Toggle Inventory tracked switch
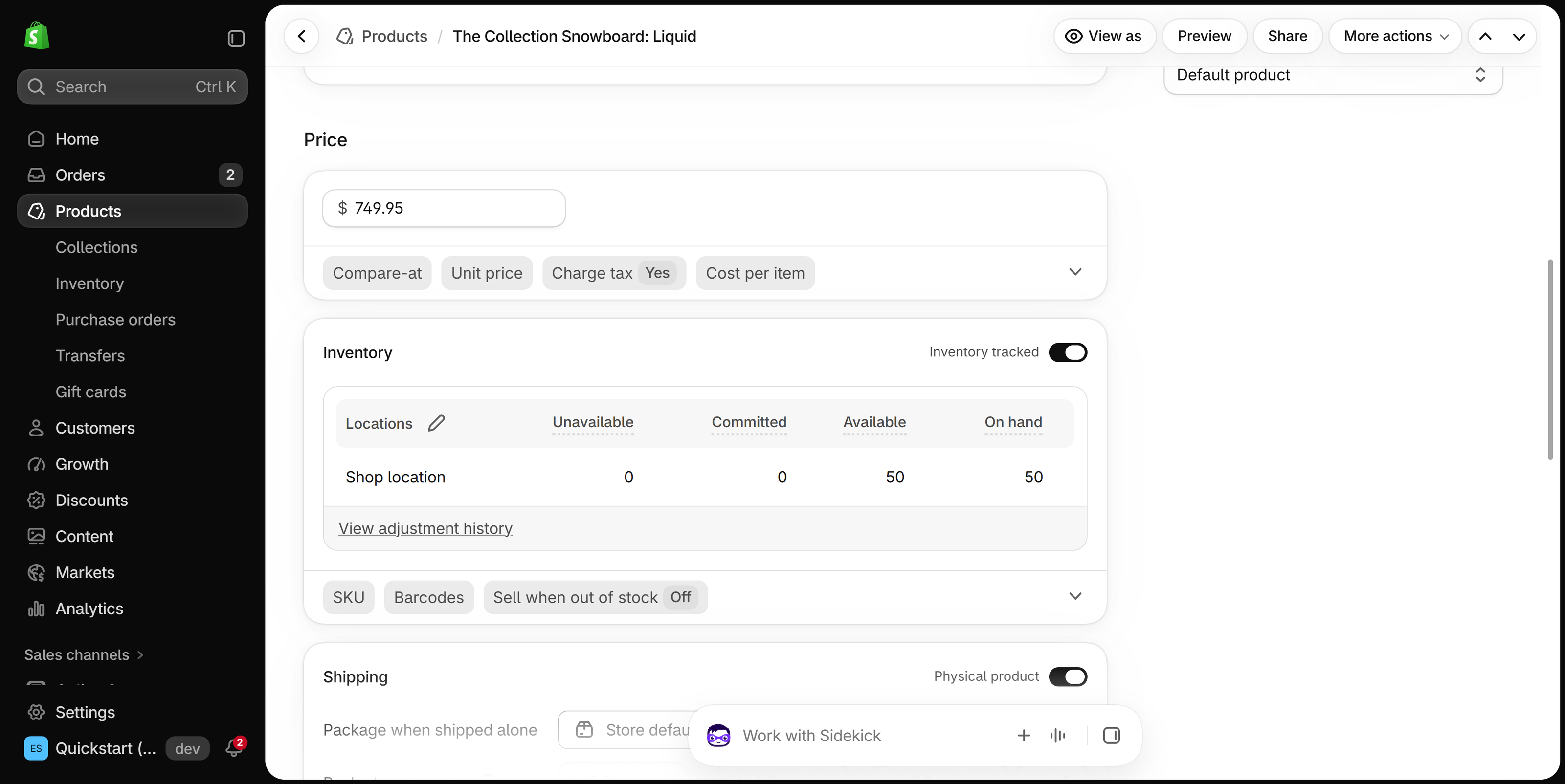Screen dimensions: 1565x784 point(1068,352)
